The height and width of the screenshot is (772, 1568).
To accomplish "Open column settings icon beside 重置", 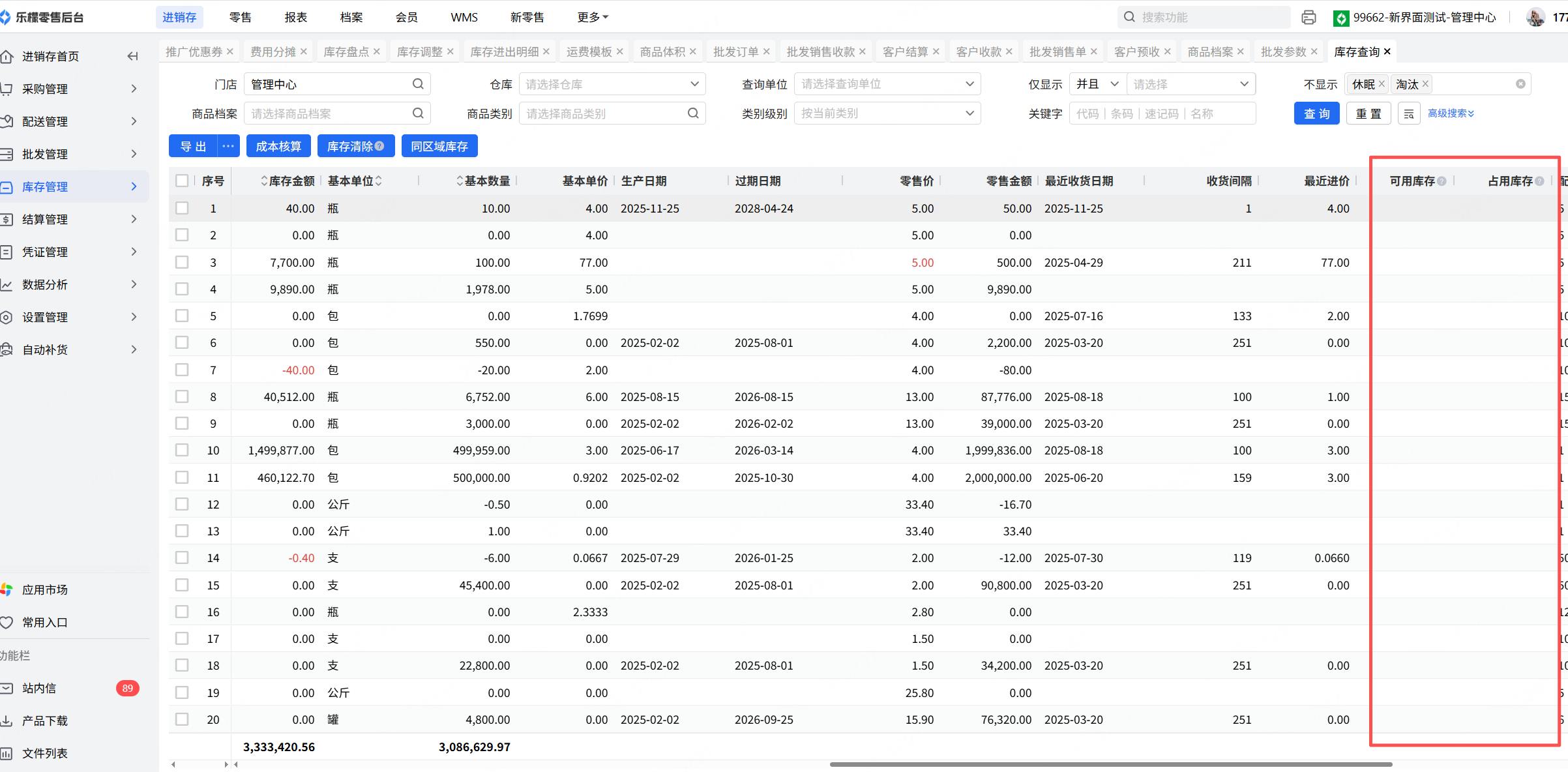I will point(1408,113).
